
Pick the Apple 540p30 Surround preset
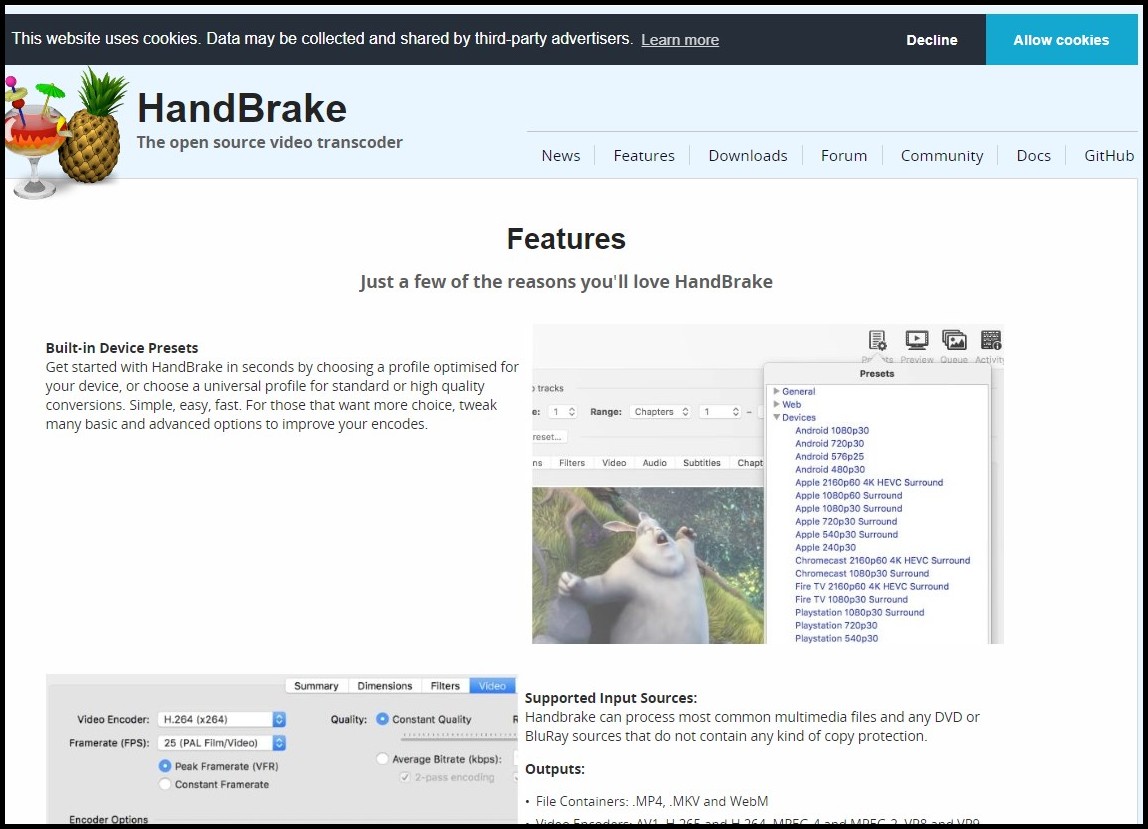point(846,535)
